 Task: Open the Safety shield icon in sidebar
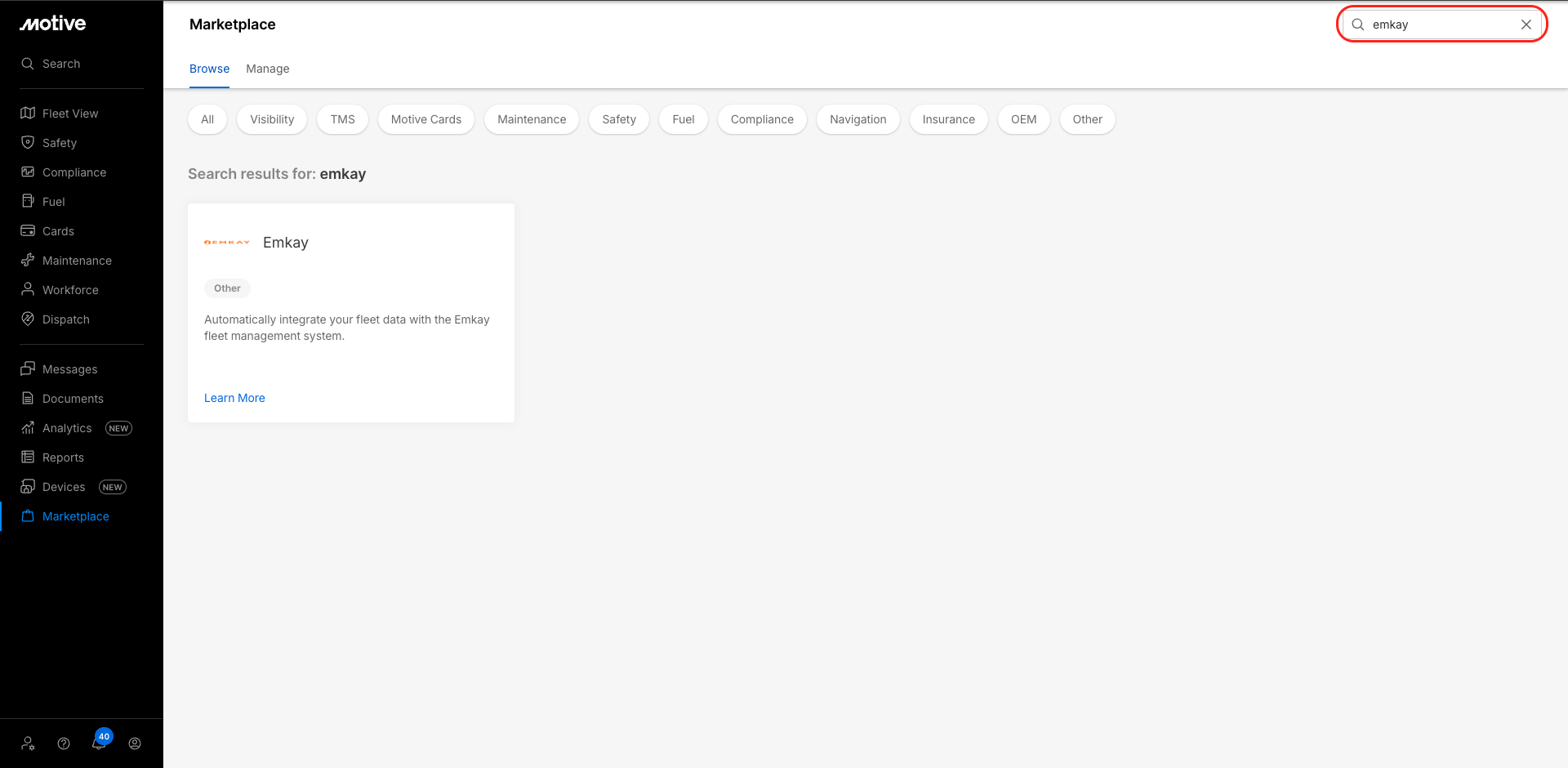tap(28, 143)
